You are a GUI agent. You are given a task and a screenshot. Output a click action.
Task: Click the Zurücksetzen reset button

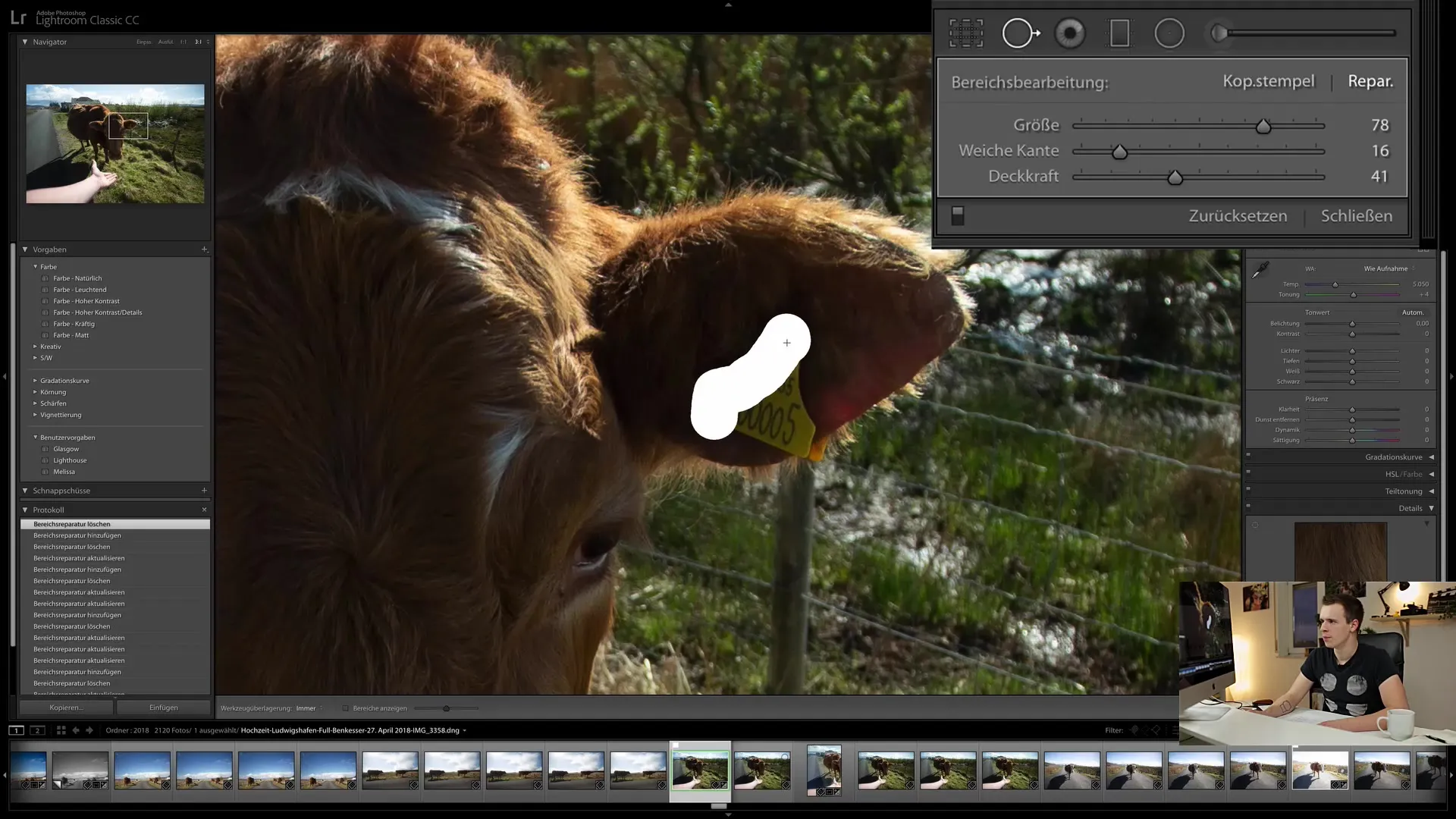pos(1238,216)
